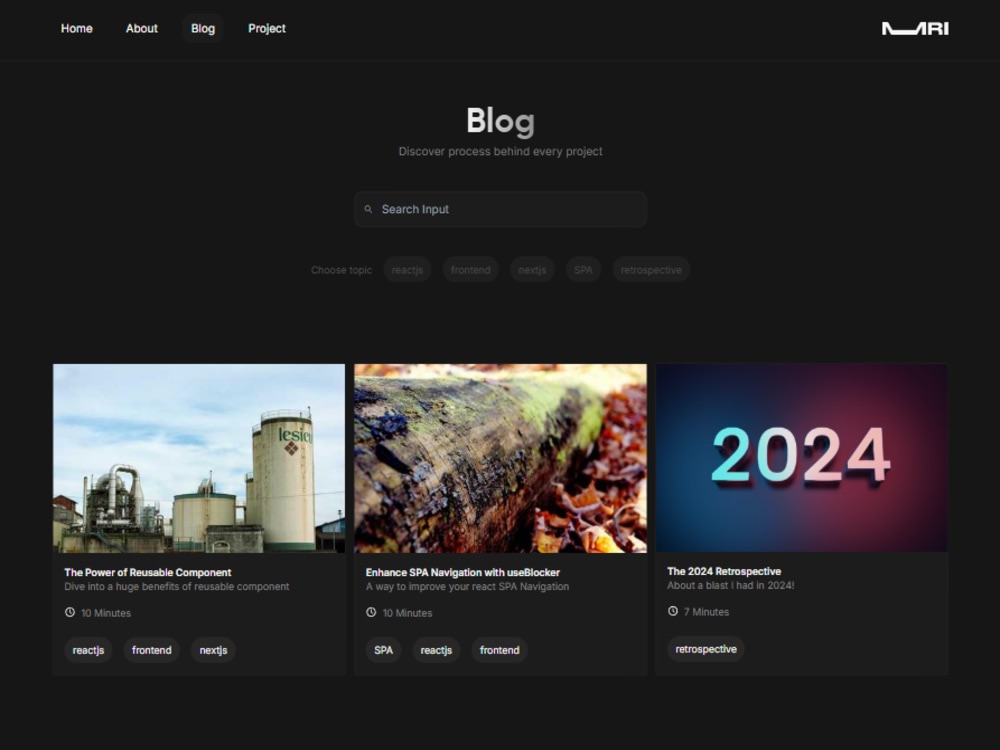
Task: Click 'A way to improve your react SPA Navigation' text
Action: tap(467, 586)
